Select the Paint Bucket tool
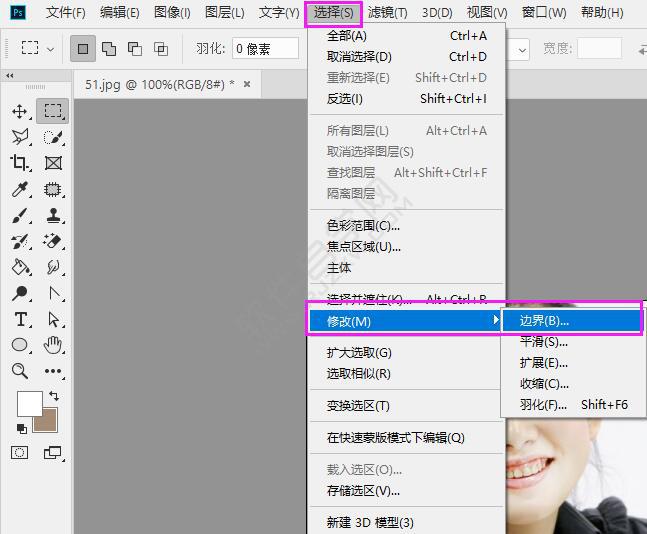Viewport: 647px width, 534px height. (19, 267)
